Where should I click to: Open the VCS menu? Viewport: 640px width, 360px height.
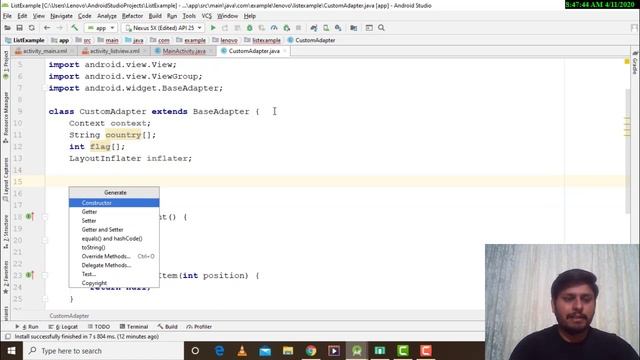point(207,16)
